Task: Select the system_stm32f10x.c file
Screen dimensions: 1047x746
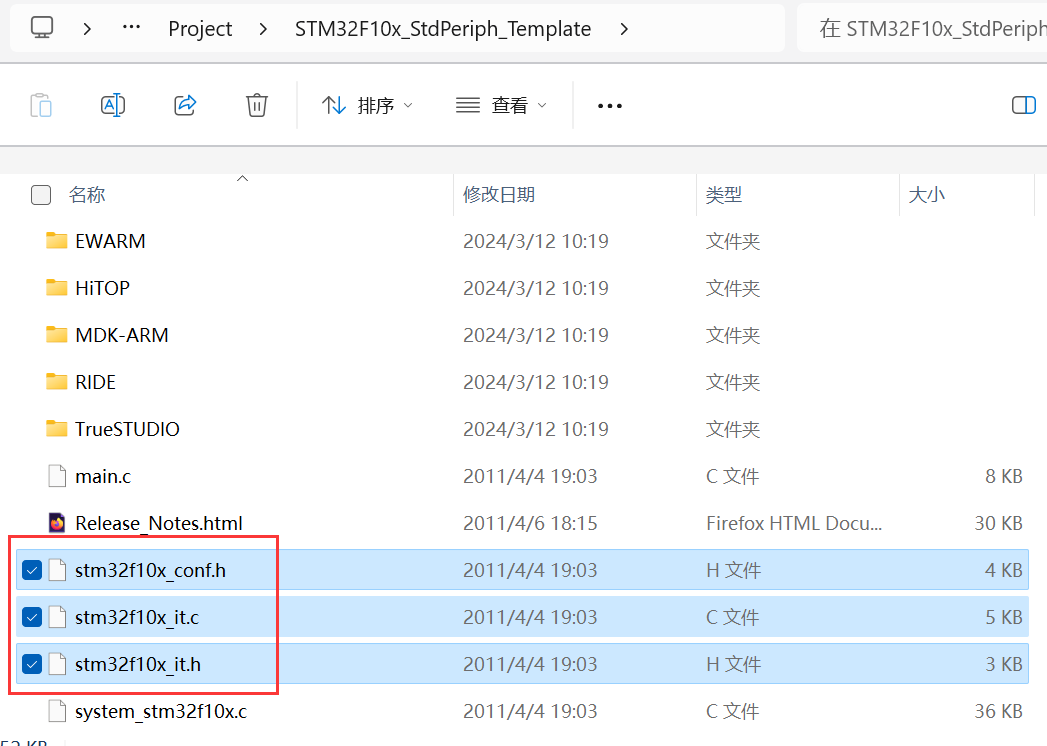Action: point(161,711)
